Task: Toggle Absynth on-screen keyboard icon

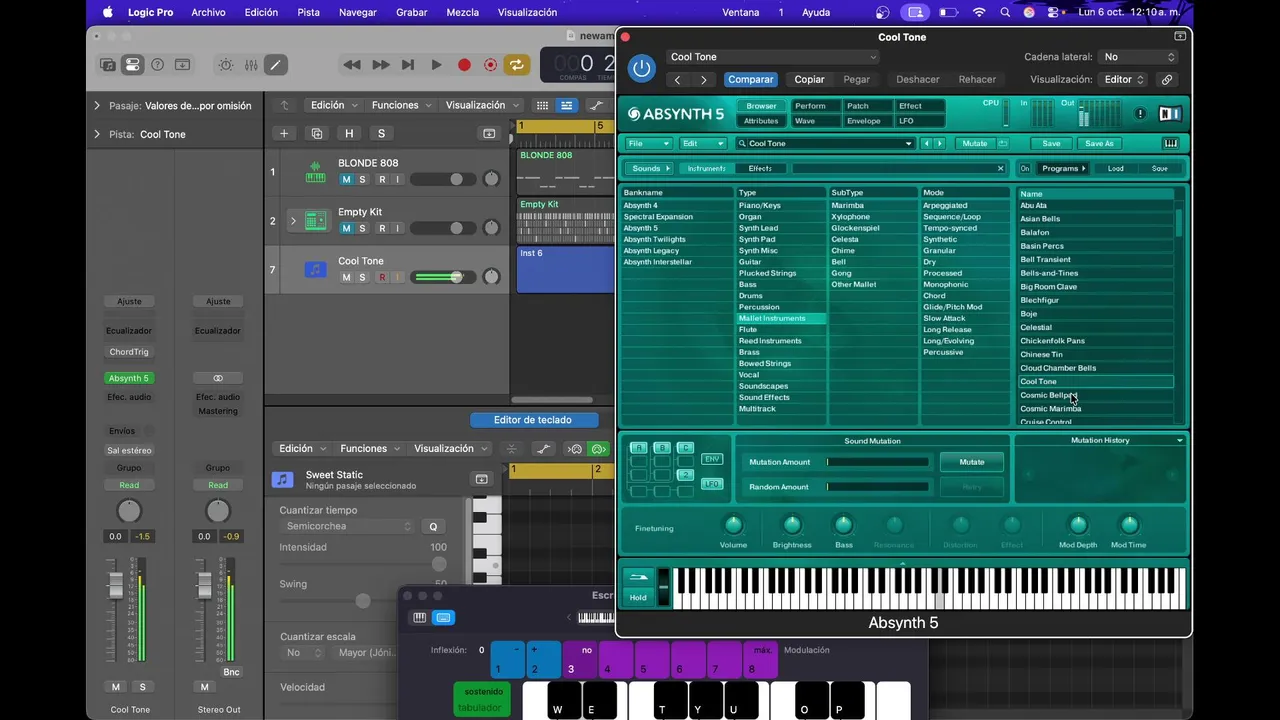Action: (1171, 143)
